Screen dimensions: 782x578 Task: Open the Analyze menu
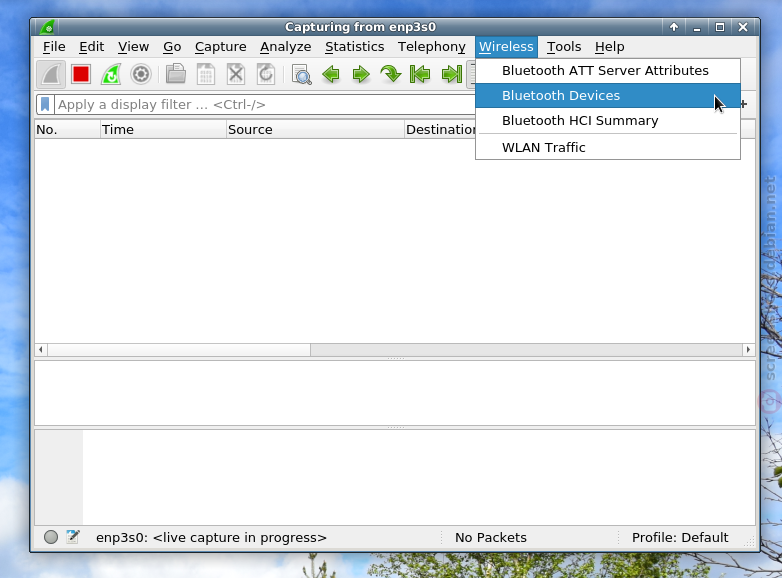pos(285,47)
